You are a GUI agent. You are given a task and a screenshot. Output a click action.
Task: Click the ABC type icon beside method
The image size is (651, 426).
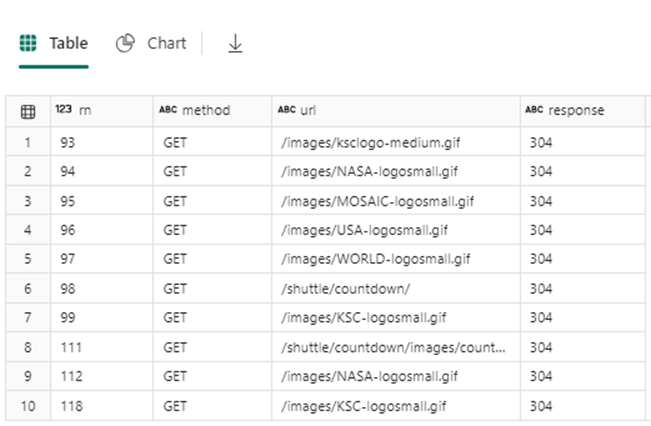(167, 110)
